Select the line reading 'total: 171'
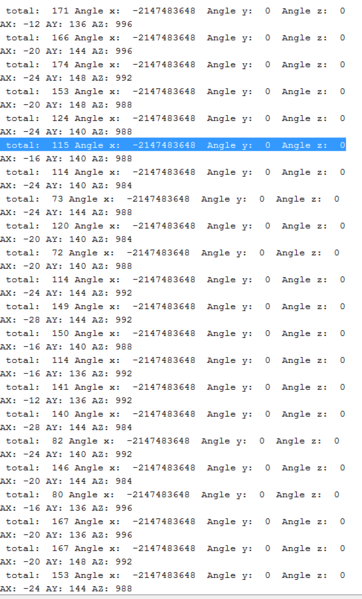The width and height of the screenshot is (362, 599). (176, 11)
